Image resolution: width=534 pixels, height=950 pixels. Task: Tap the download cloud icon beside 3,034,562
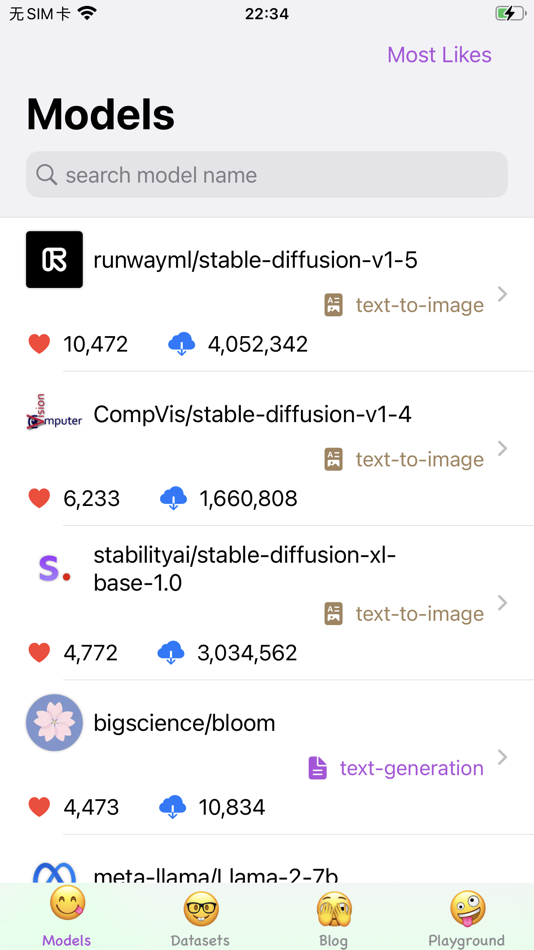click(x=171, y=653)
